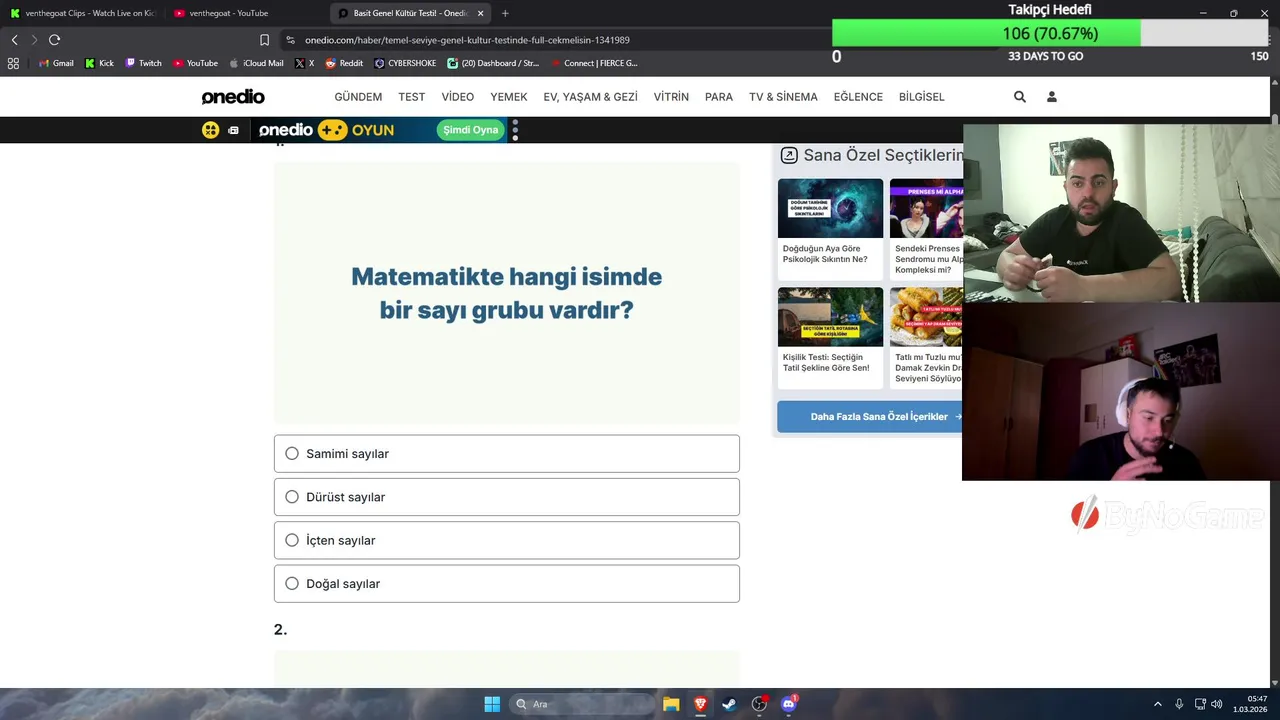This screenshot has height=720, width=1280.
Task: Open the EV, YAŞAM & GEZİ menu
Action: [590, 97]
